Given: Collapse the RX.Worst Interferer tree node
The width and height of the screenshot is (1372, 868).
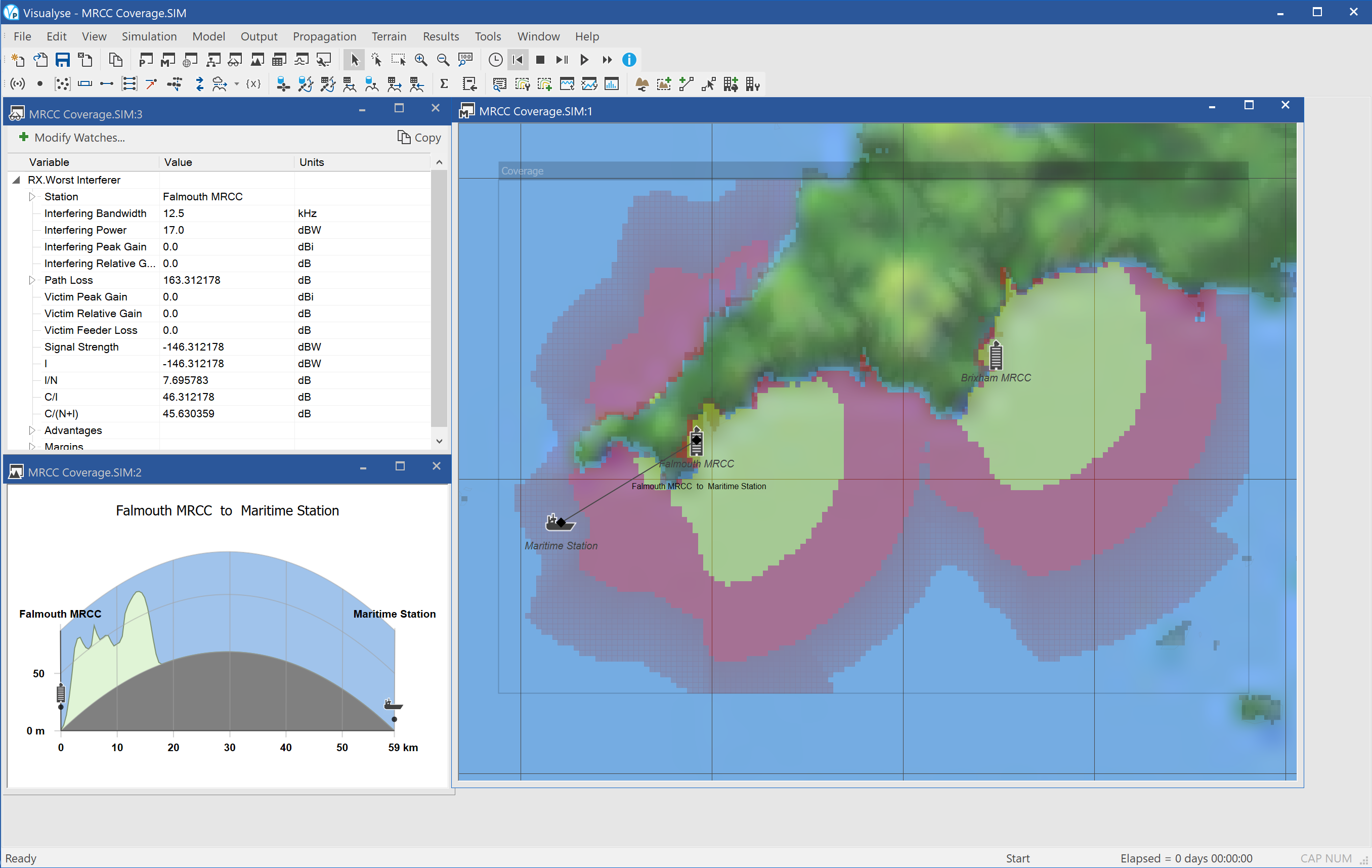Looking at the screenshot, I should [x=17, y=180].
